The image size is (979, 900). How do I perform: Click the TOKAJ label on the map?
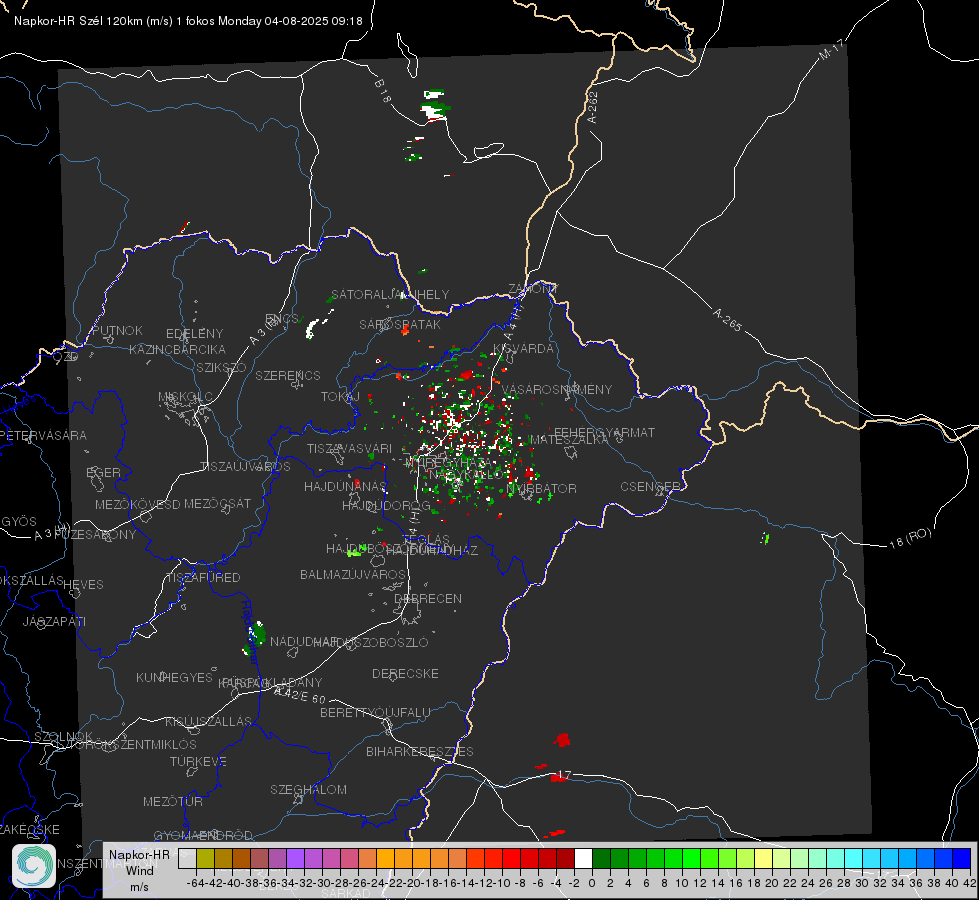pyautogui.click(x=340, y=397)
